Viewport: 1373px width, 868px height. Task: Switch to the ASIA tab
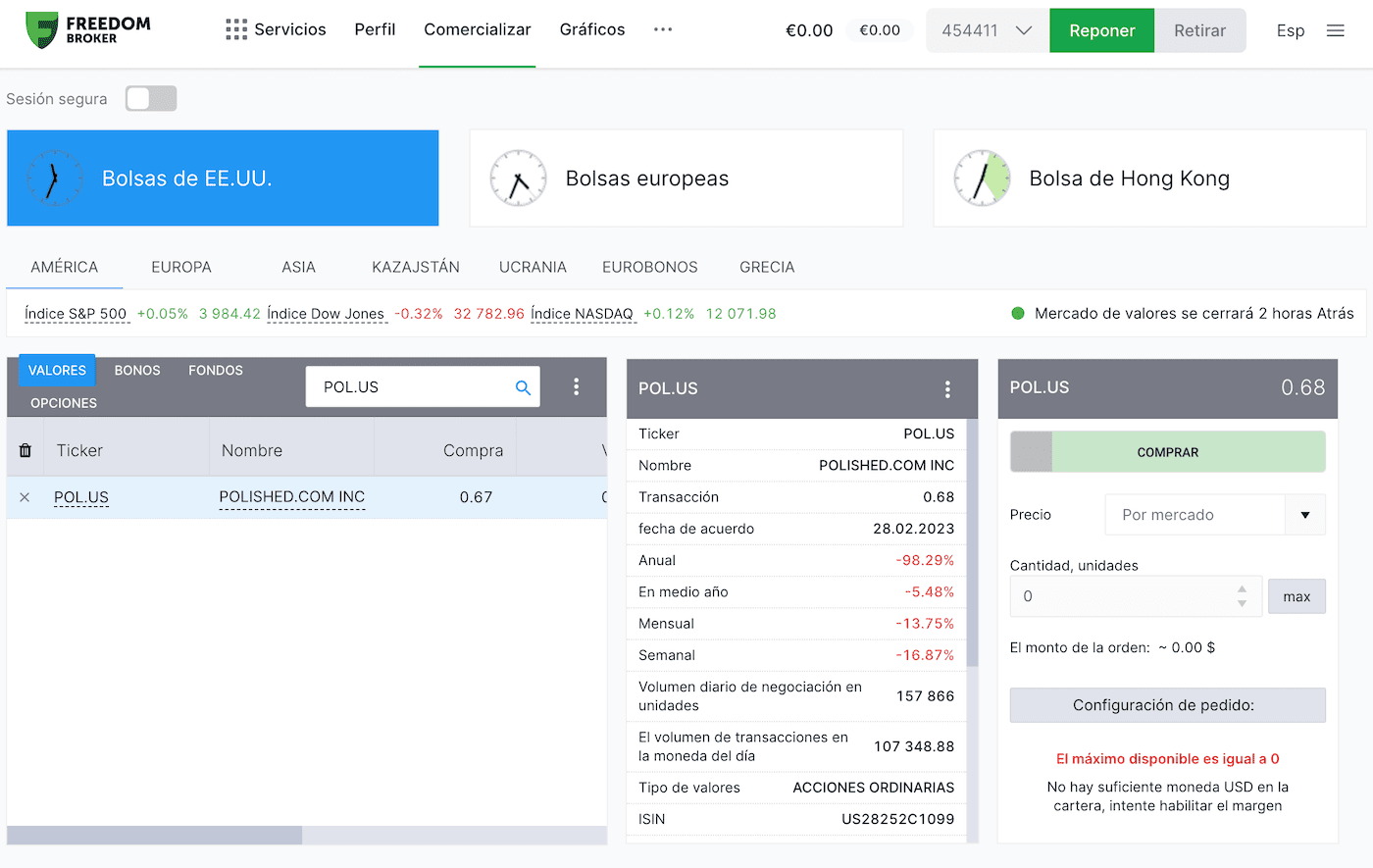[298, 267]
